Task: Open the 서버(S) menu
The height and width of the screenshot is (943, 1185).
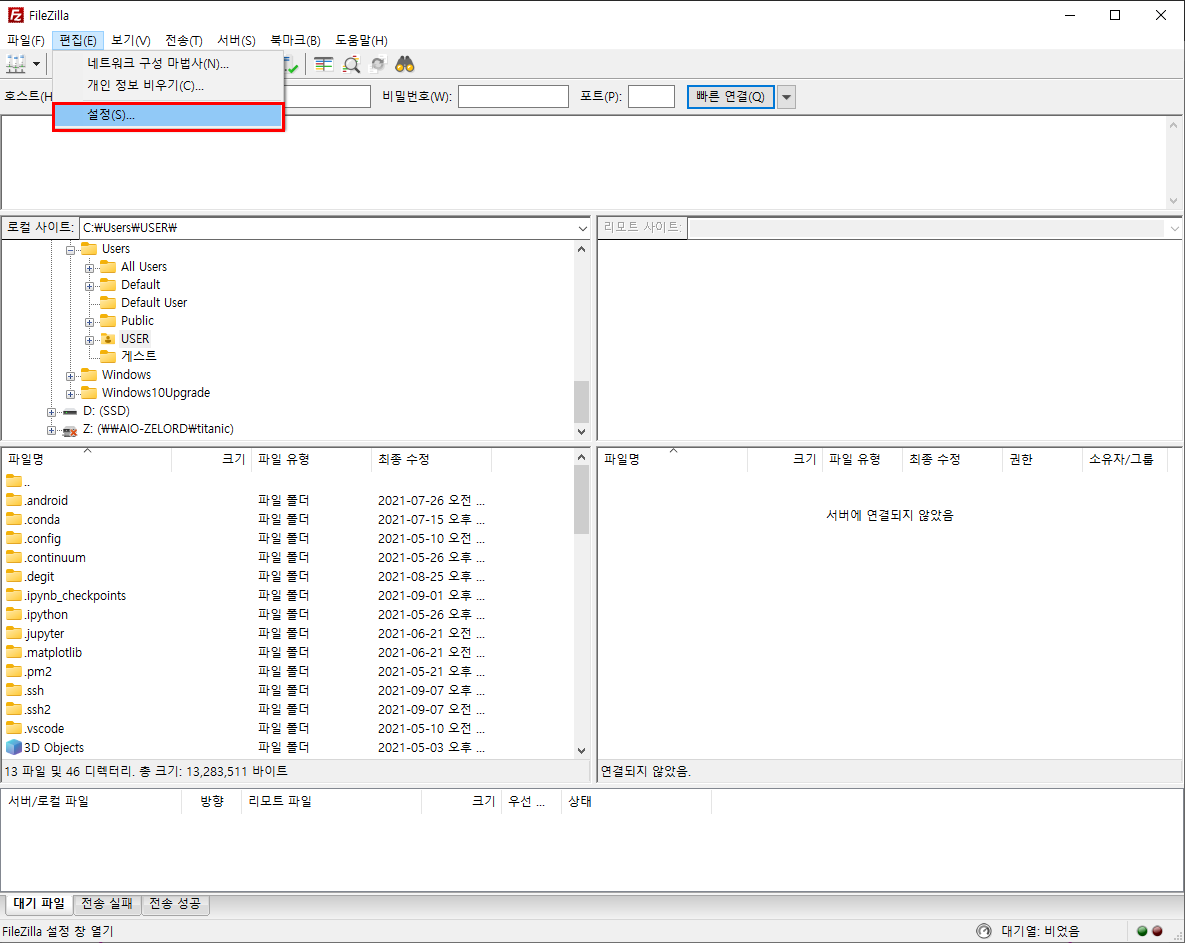Action: 237,40
